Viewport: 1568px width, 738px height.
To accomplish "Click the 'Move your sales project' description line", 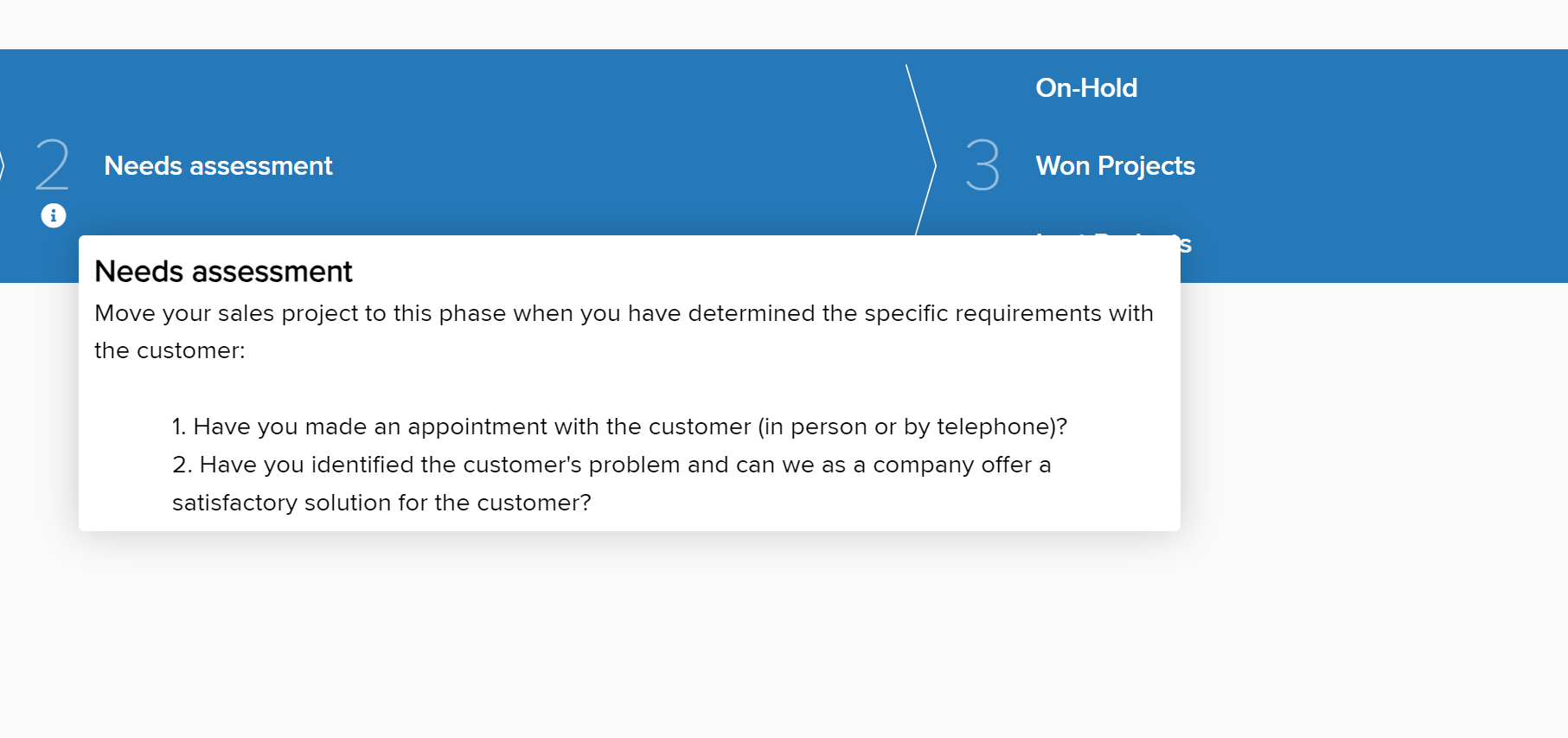I will [x=624, y=313].
